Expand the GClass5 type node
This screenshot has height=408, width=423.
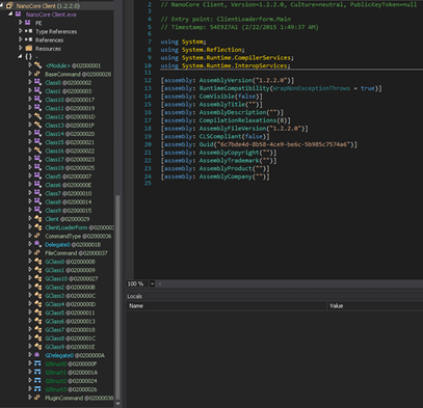pyautogui.click(x=30, y=312)
